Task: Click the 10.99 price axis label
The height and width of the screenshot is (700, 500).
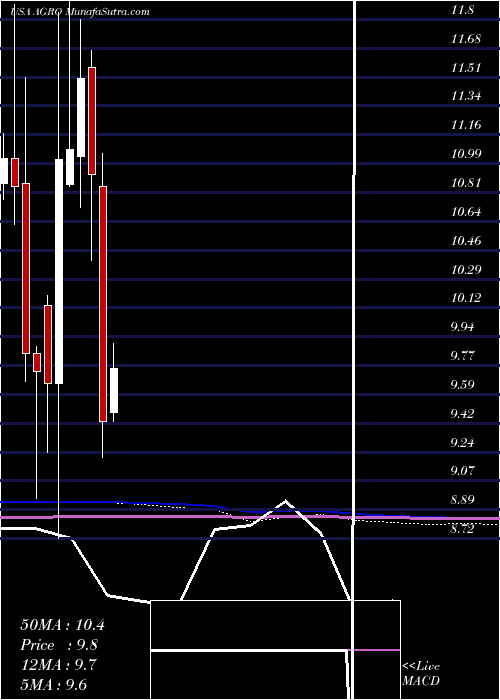Action: [466, 154]
